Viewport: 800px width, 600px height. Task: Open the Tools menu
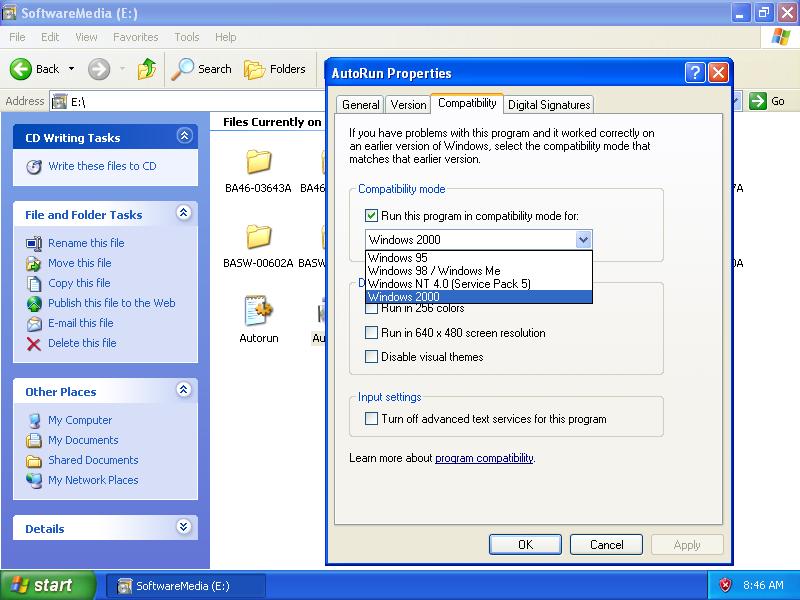[x=187, y=37]
